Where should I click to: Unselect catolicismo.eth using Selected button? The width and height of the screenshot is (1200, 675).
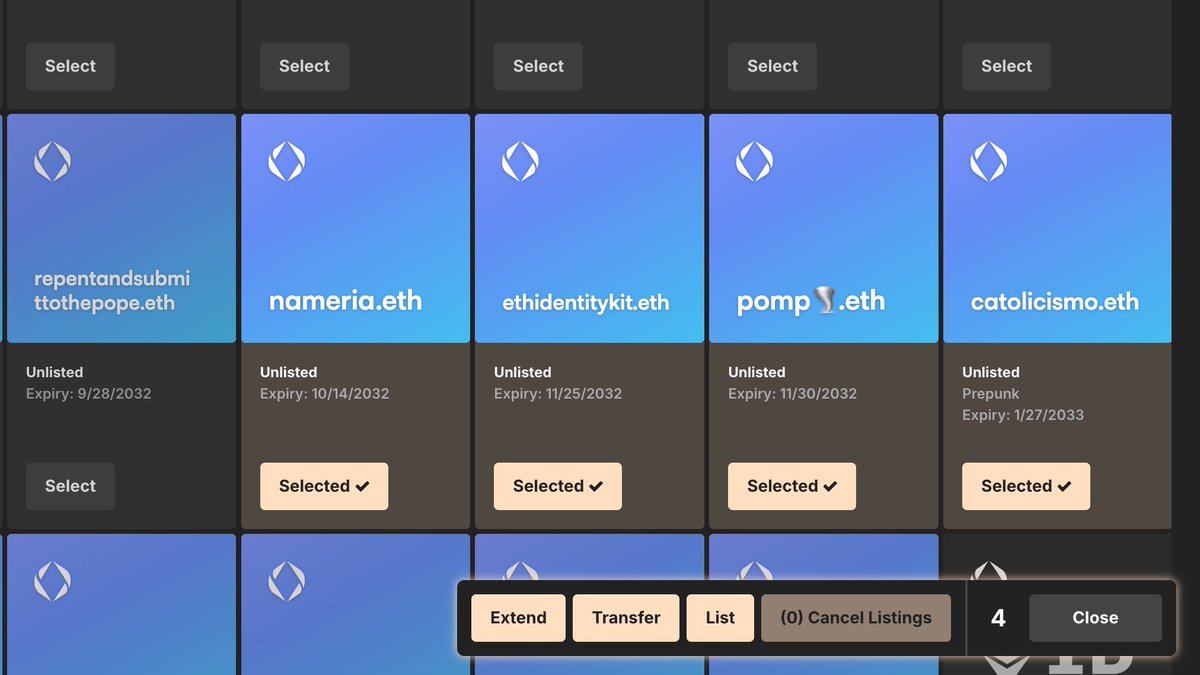coord(1026,486)
